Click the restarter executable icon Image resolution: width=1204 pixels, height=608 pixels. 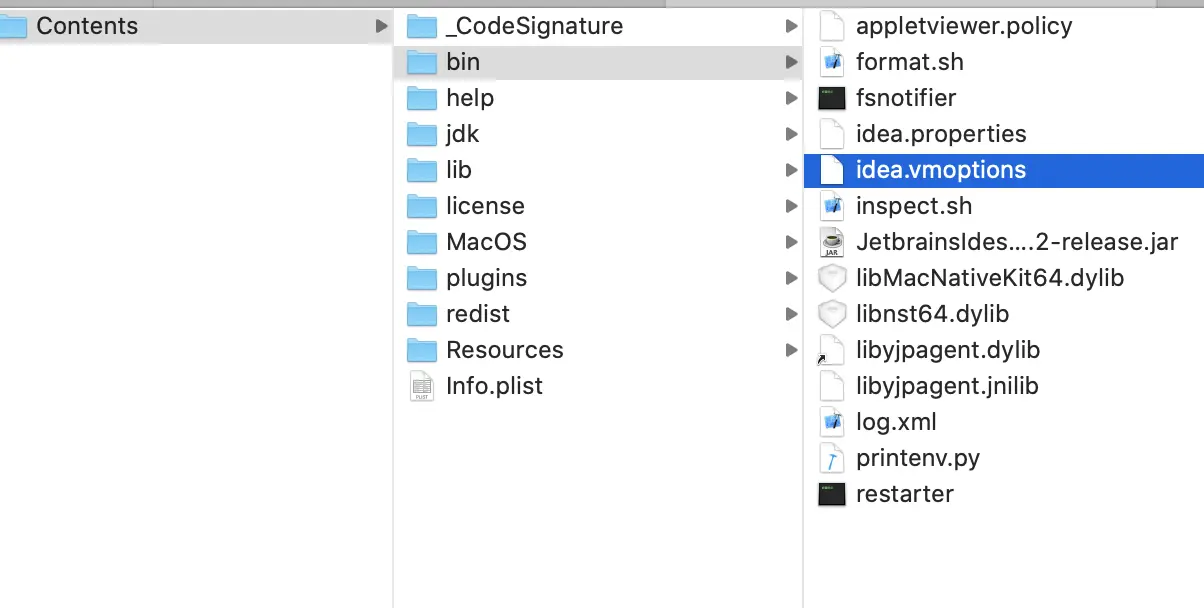pyautogui.click(x=832, y=494)
